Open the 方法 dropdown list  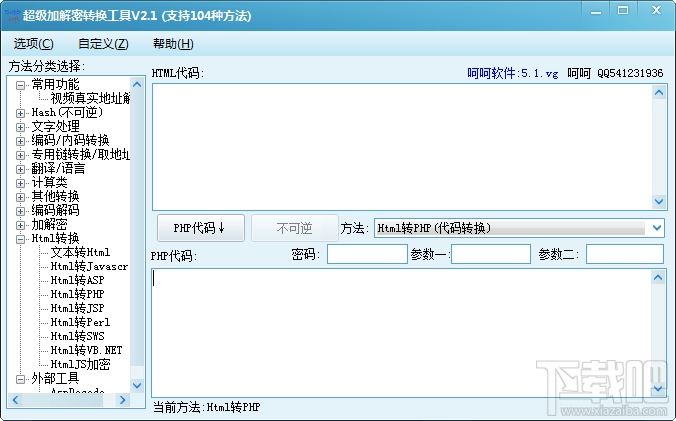[657, 228]
